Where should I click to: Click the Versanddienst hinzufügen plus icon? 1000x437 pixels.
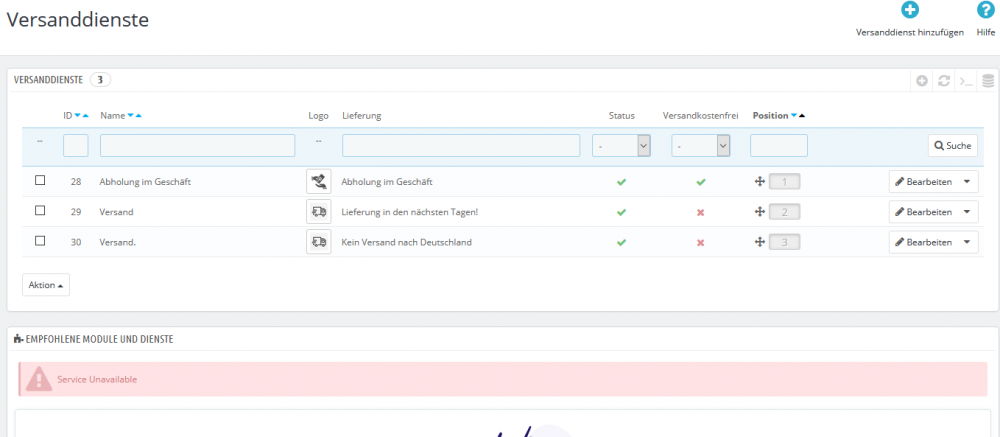click(909, 10)
